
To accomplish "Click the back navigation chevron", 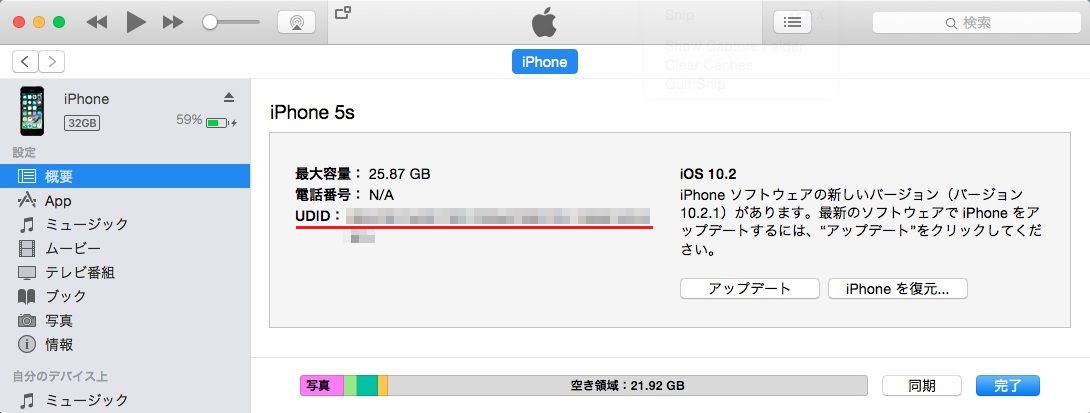I will click(x=25, y=62).
